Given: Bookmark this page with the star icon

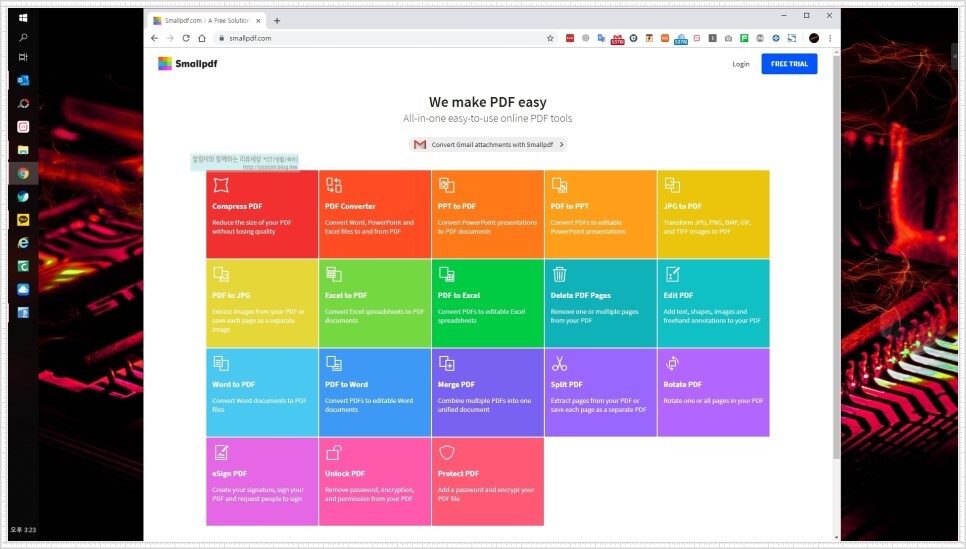Looking at the screenshot, I should (x=550, y=38).
